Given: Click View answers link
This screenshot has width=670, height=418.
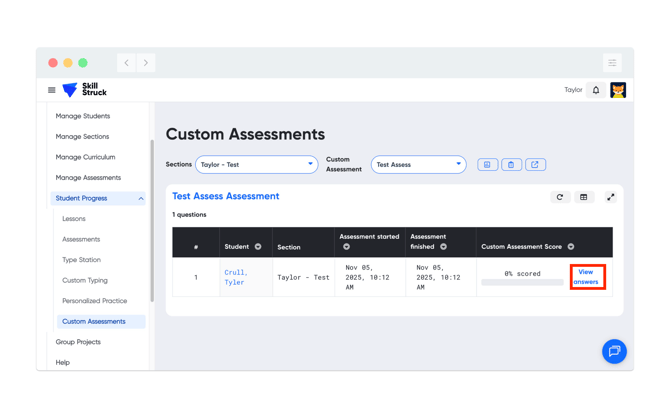Looking at the screenshot, I should [586, 277].
